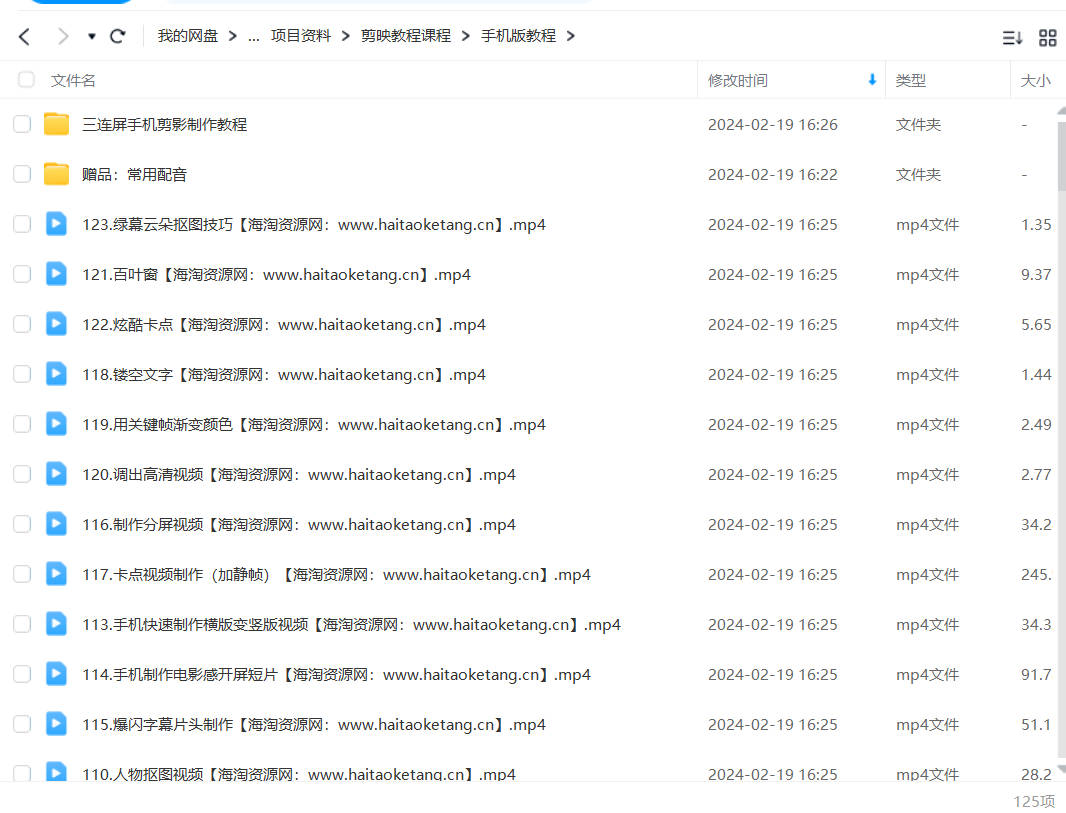The image size is (1066, 813).
Task: Expand the chevron after 项目资料
Action: 345,36
